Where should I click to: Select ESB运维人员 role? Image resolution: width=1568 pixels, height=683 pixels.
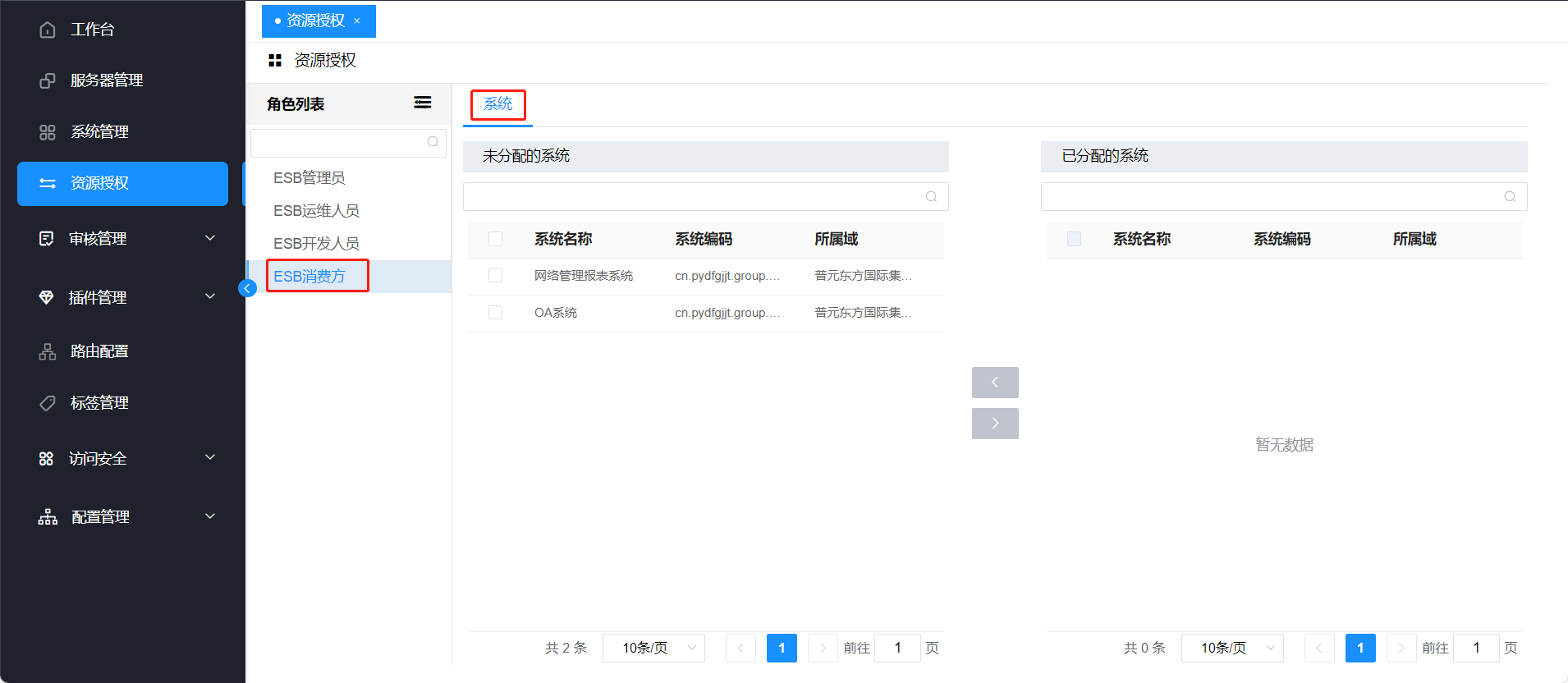316,211
